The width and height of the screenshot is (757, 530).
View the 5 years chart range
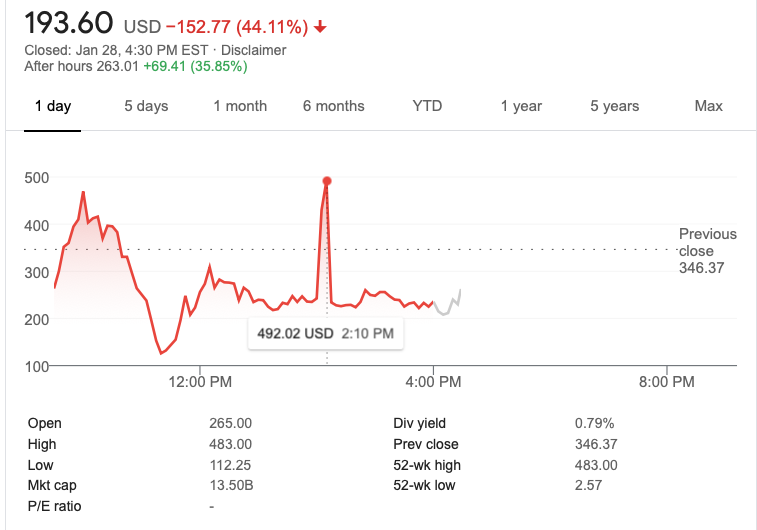615,106
